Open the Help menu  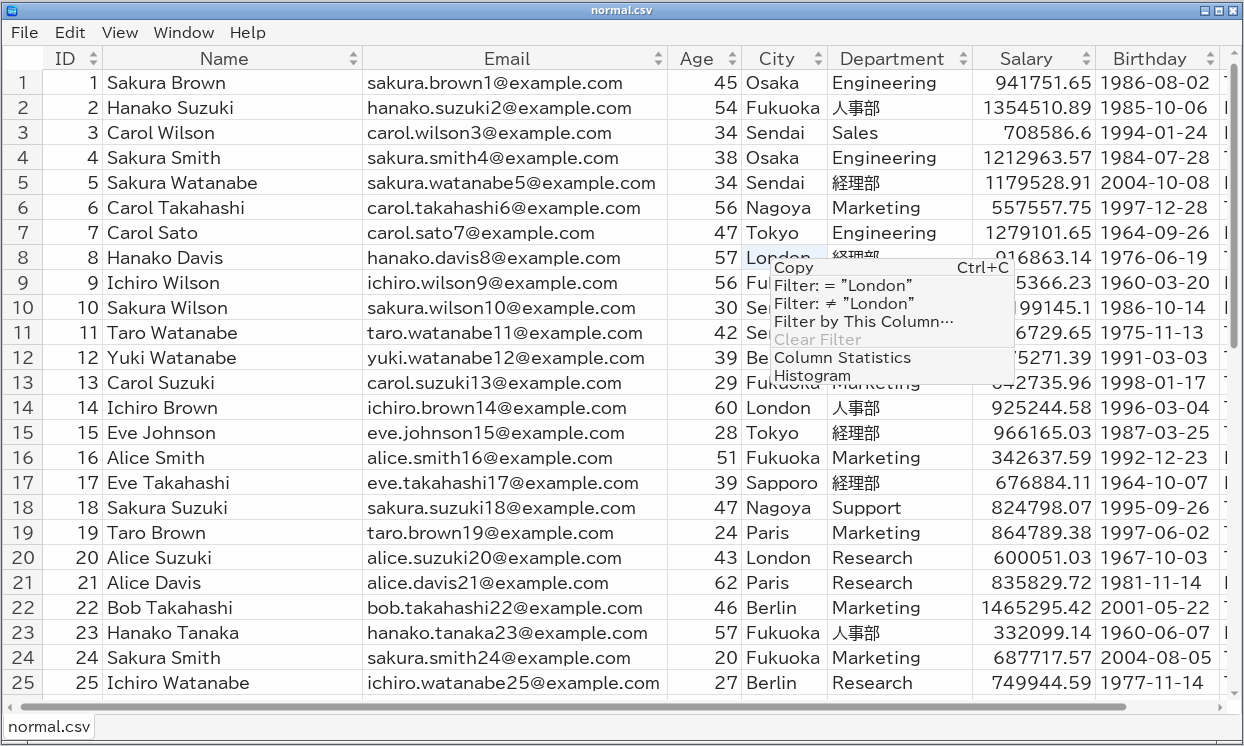click(x=248, y=33)
